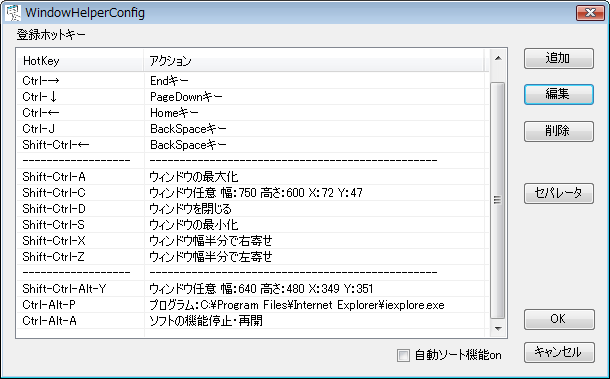Click the vertical scrollbar thumb
The width and height of the screenshot is (610, 379).
(x=498, y=200)
